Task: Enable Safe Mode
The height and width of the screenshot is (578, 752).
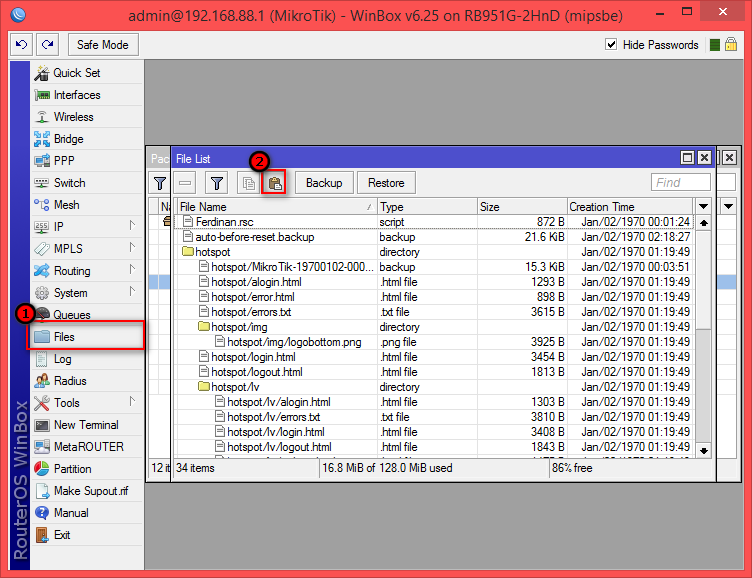Action: click(103, 45)
